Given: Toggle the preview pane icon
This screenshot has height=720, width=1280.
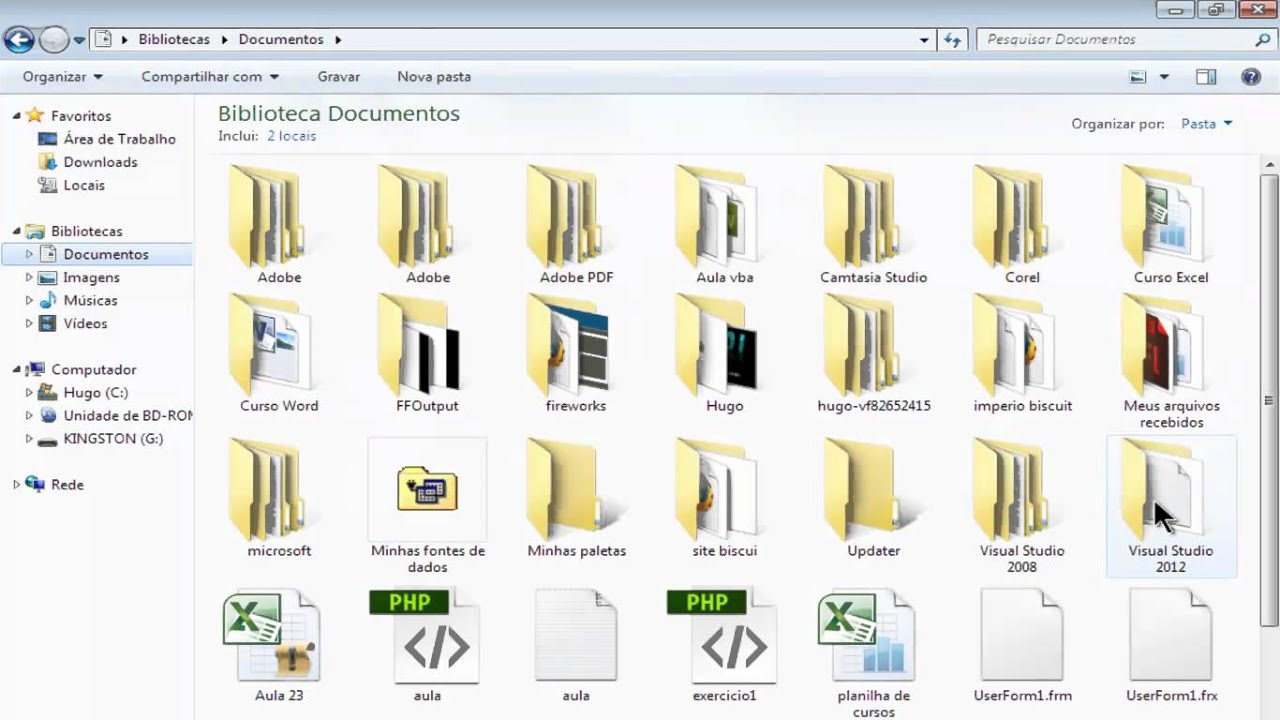Looking at the screenshot, I should 1206,77.
